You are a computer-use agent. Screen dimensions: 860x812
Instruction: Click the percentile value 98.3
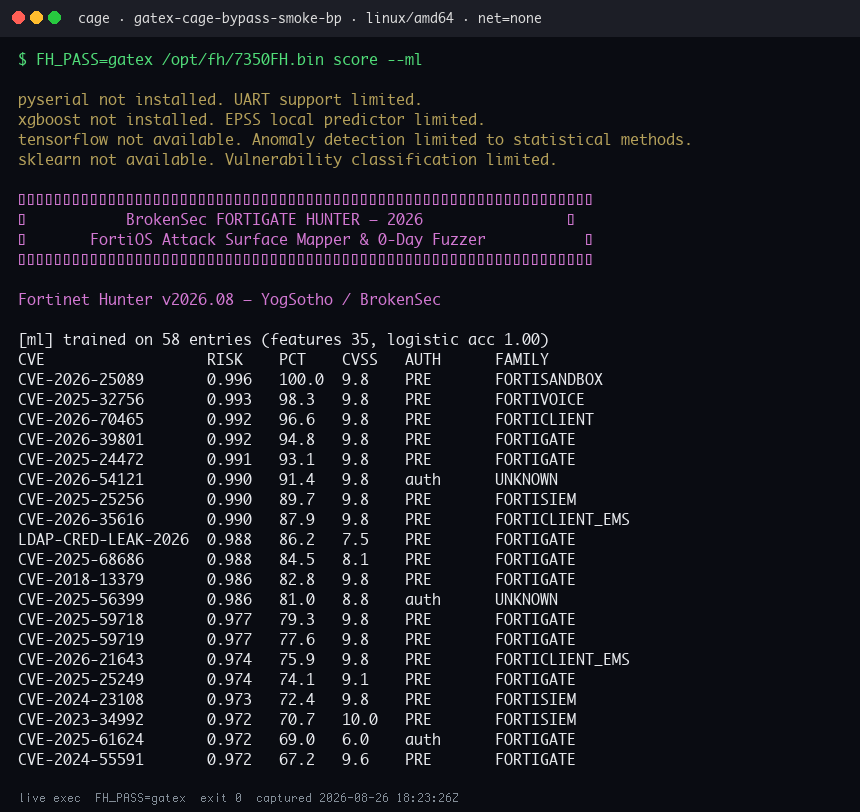pyautogui.click(x=297, y=399)
